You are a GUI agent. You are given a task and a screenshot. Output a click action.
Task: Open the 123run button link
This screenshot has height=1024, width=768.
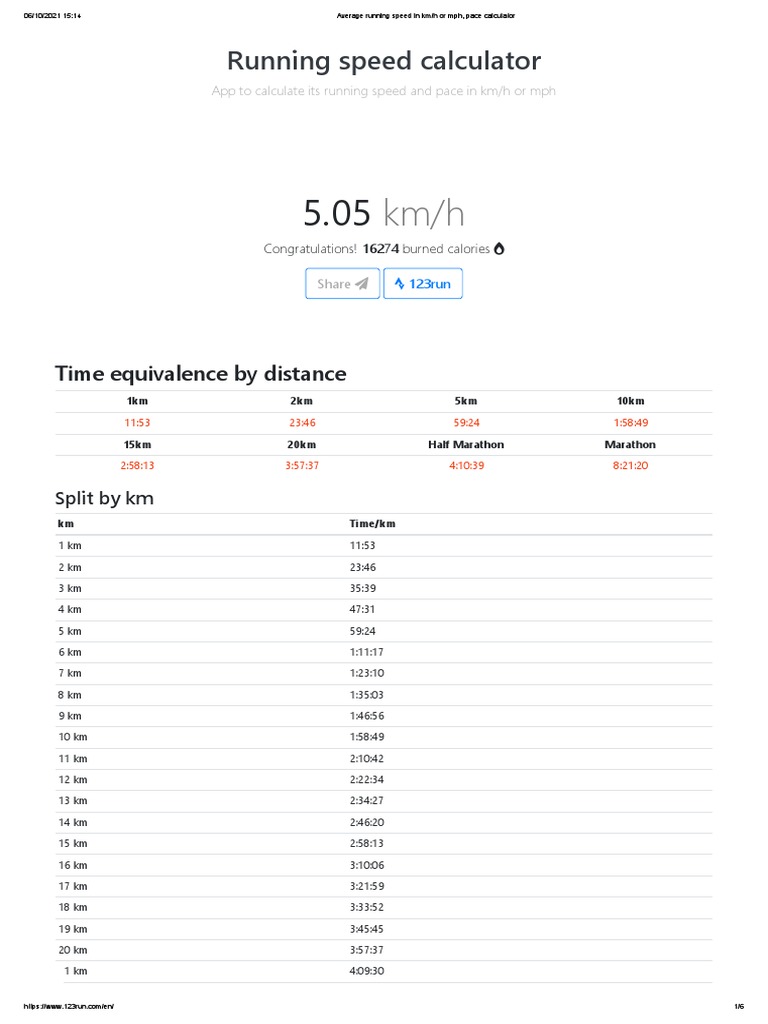[423, 284]
